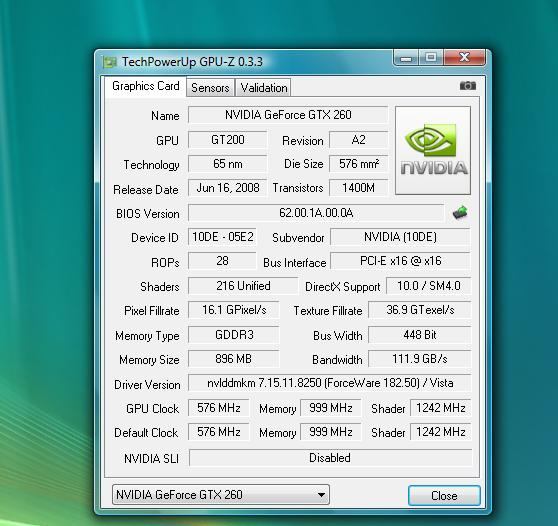The width and height of the screenshot is (558, 526).
Task: Click the 'BIOS Version' label
Action: click(148, 214)
